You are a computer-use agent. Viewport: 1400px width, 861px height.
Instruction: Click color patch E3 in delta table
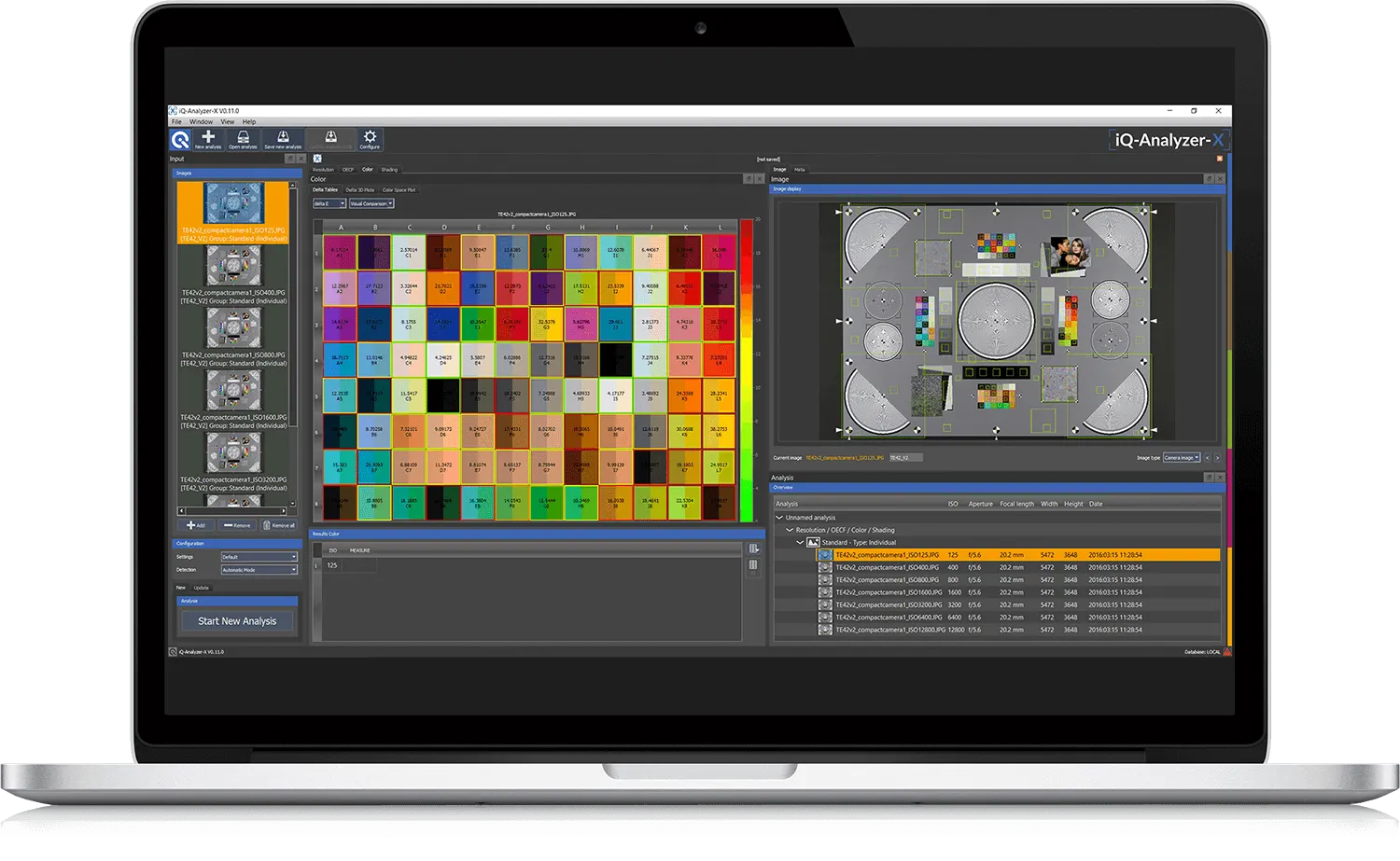click(x=478, y=323)
